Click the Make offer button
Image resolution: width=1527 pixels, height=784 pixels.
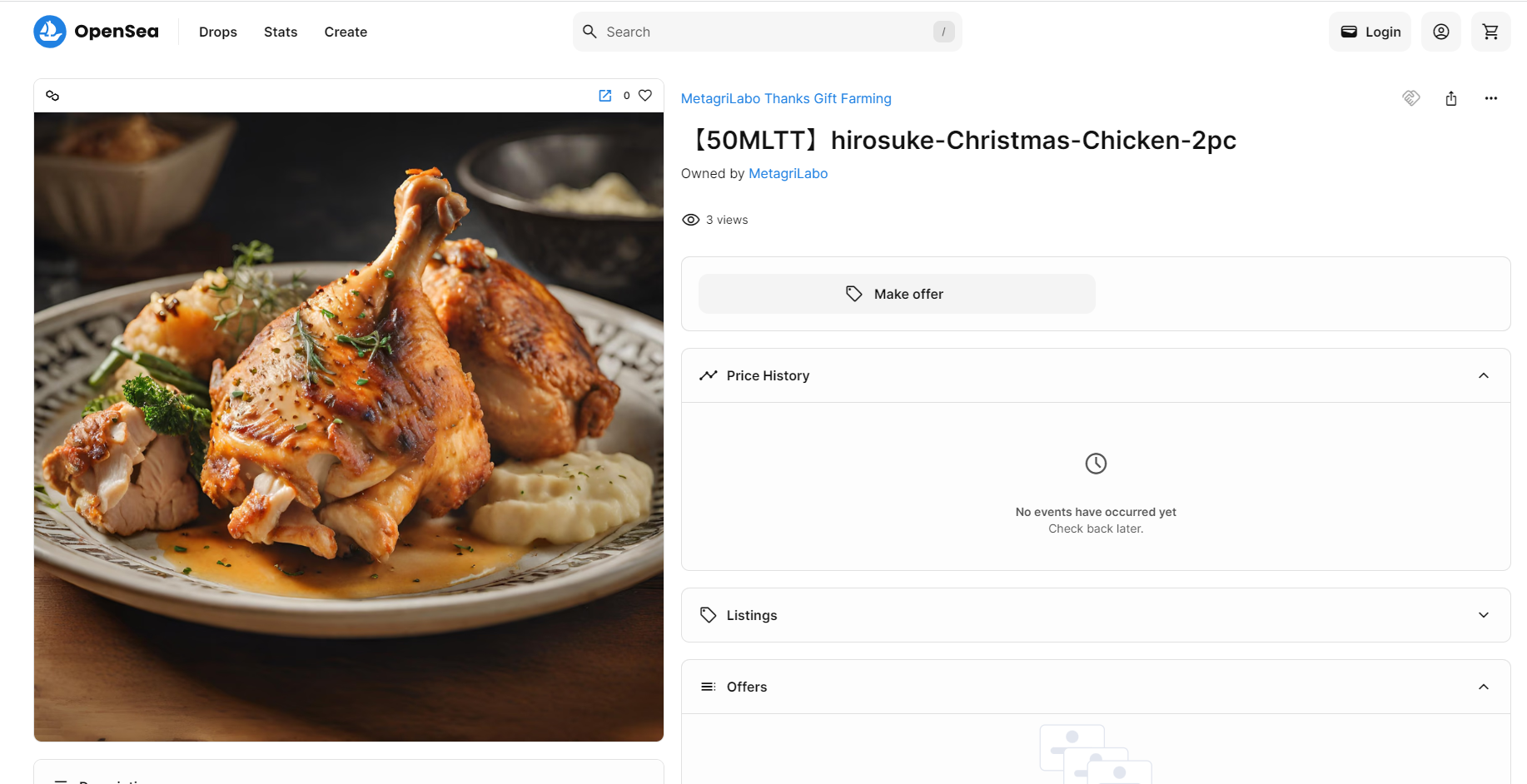click(x=897, y=294)
